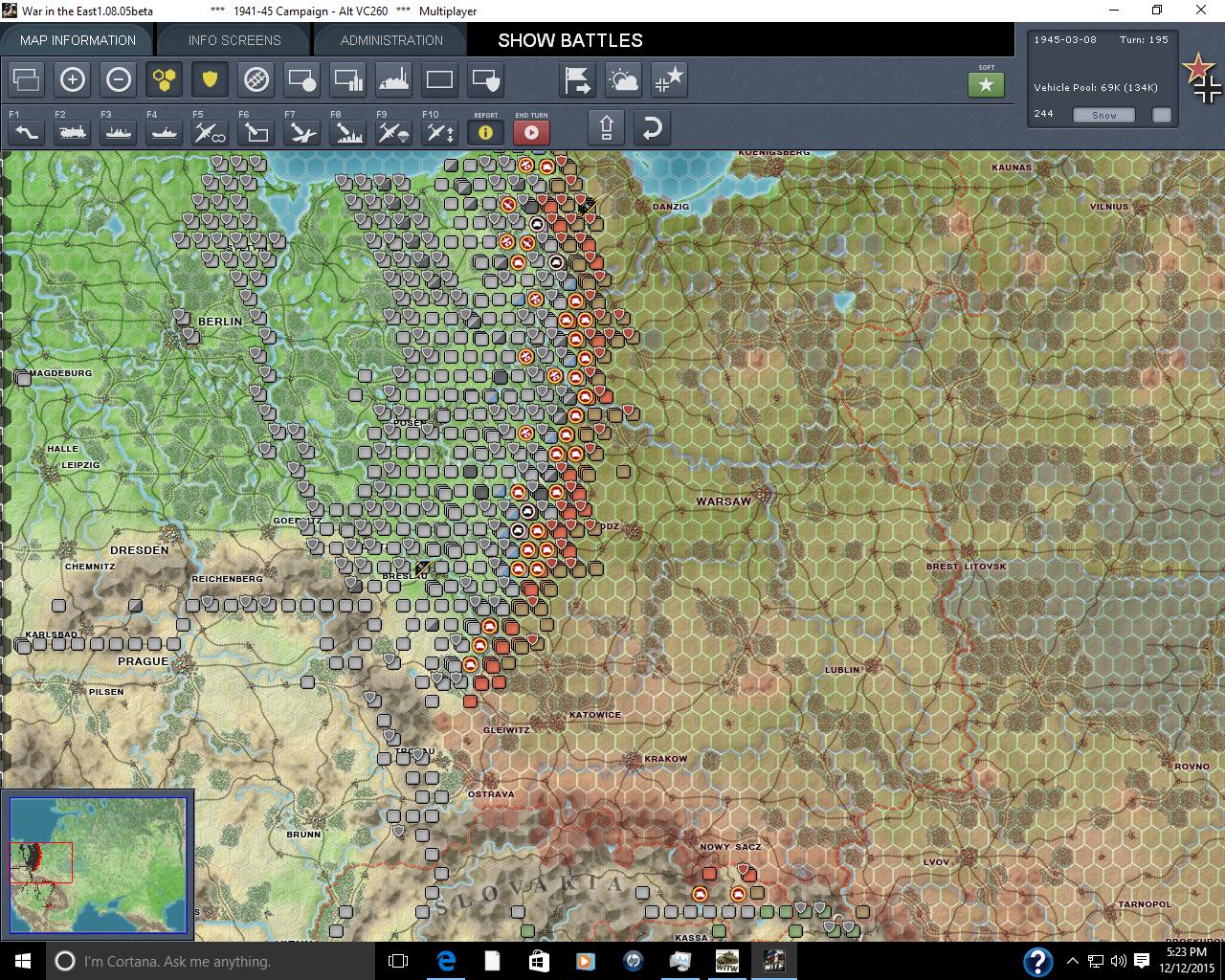Click the Turn: 195 text
Viewport: 1225px width, 980px height.
click(x=1145, y=40)
